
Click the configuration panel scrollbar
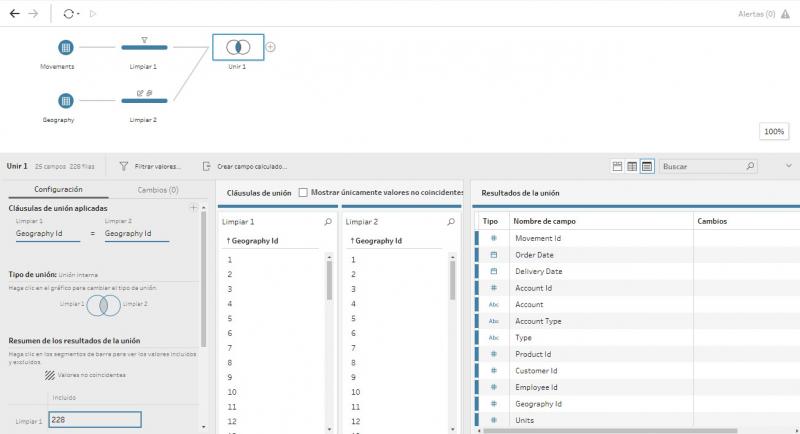coord(204,279)
